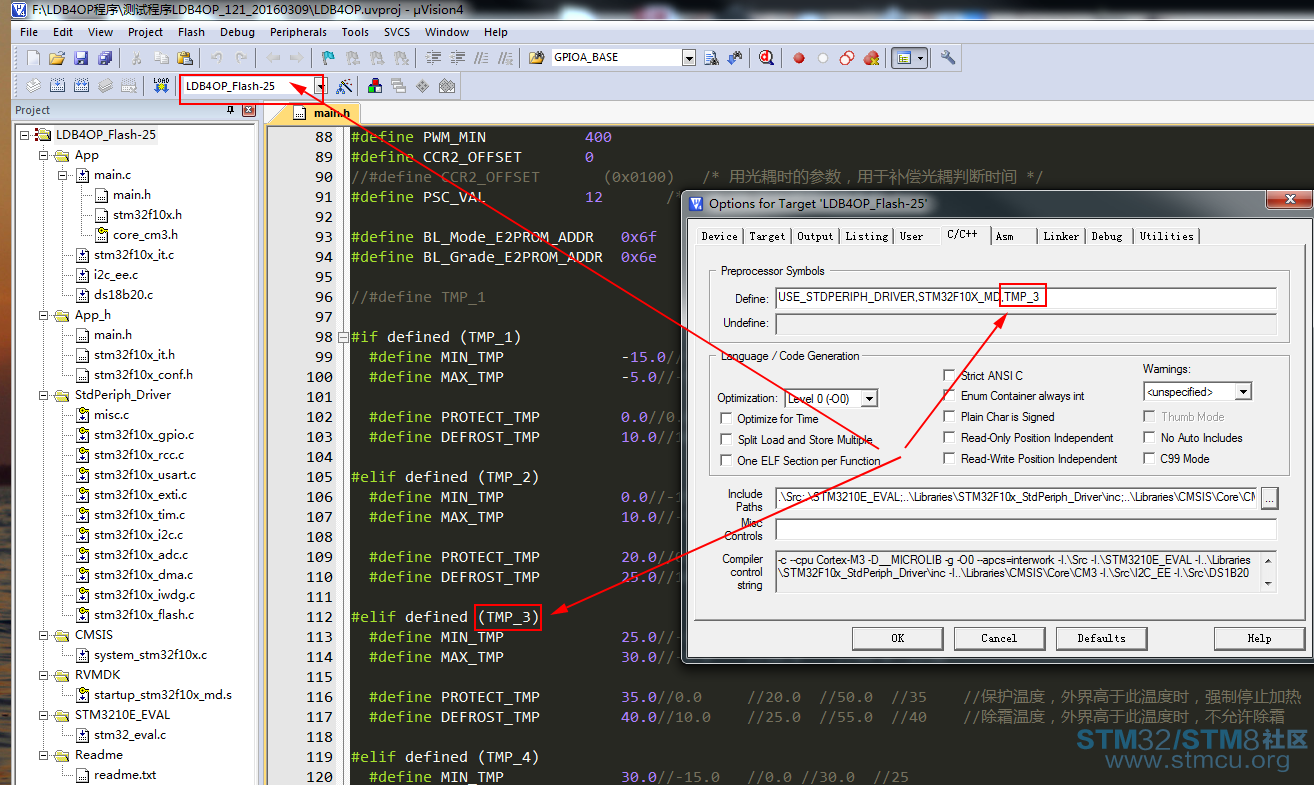Open the LDB4OP_Flash-25 target selector dropdown
The height and width of the screenshot is (785, 1314).
320,86
